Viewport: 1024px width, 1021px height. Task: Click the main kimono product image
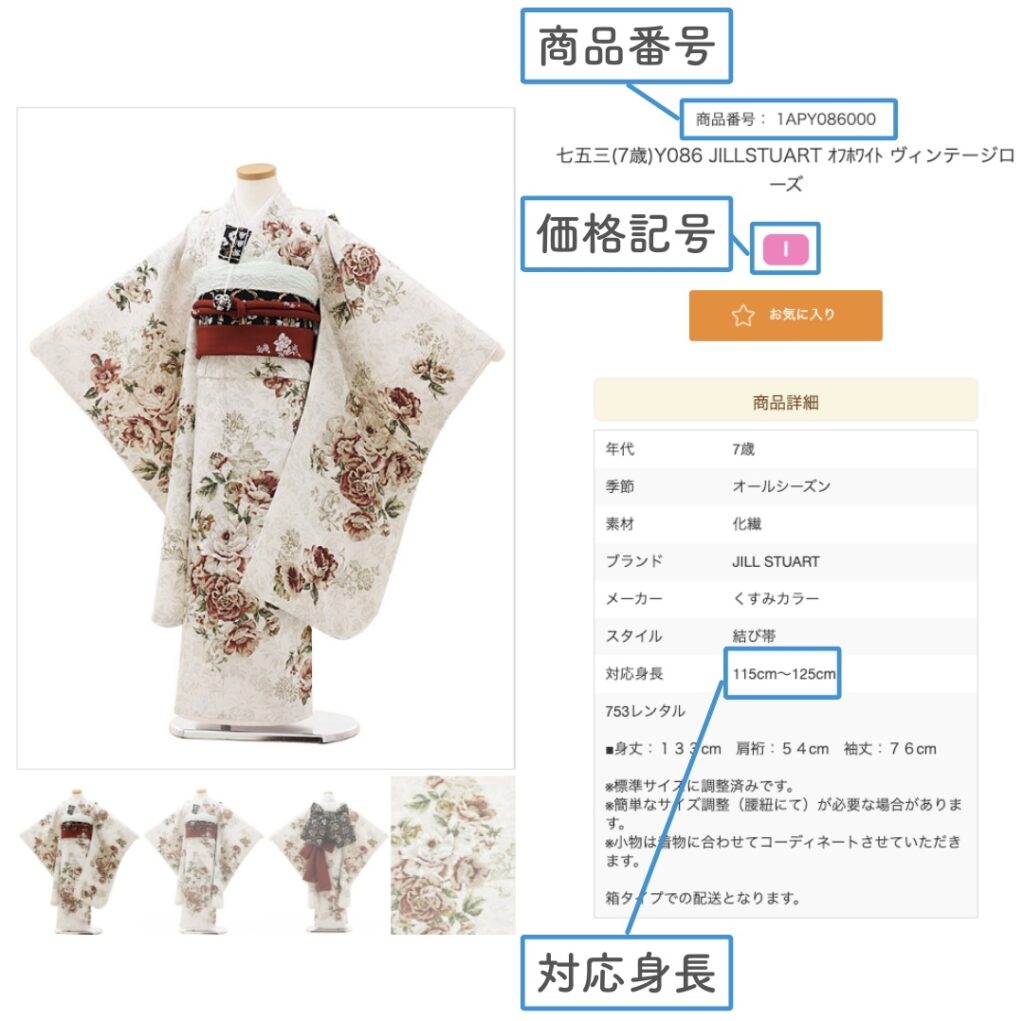(x=266, y=438)
